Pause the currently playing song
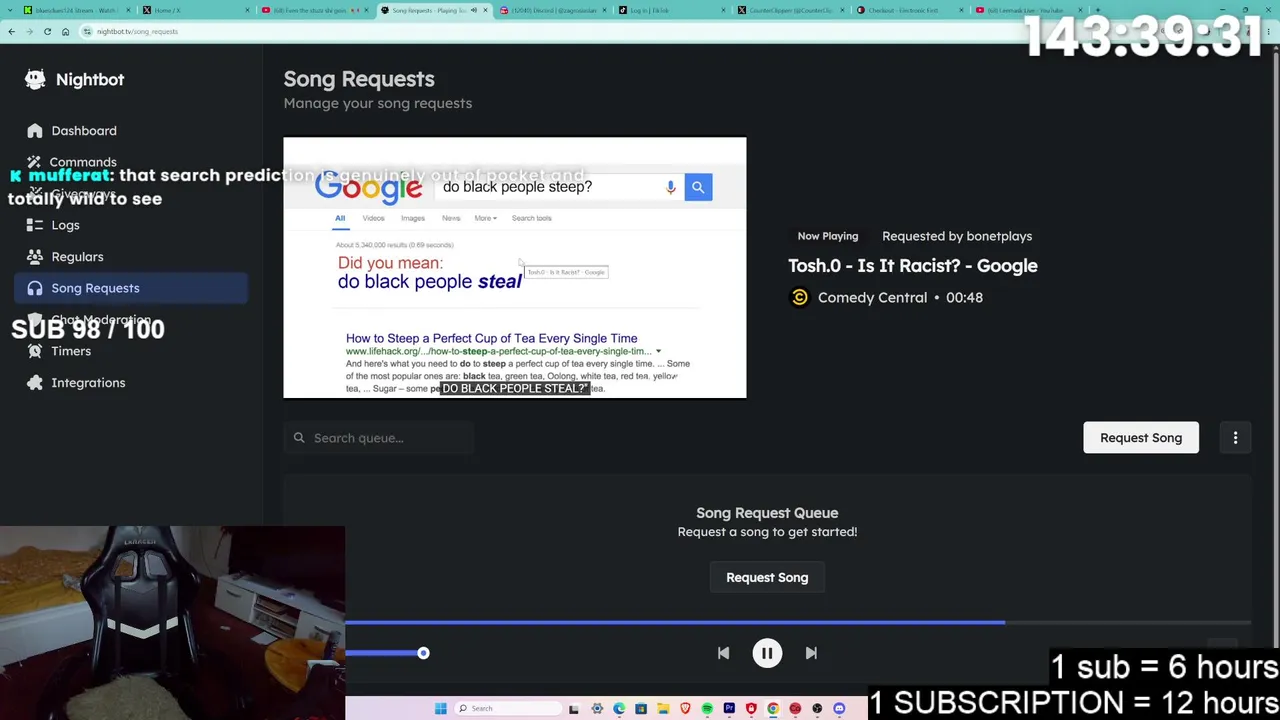Viewport: 1280px width, 720px height. (767, 653)
